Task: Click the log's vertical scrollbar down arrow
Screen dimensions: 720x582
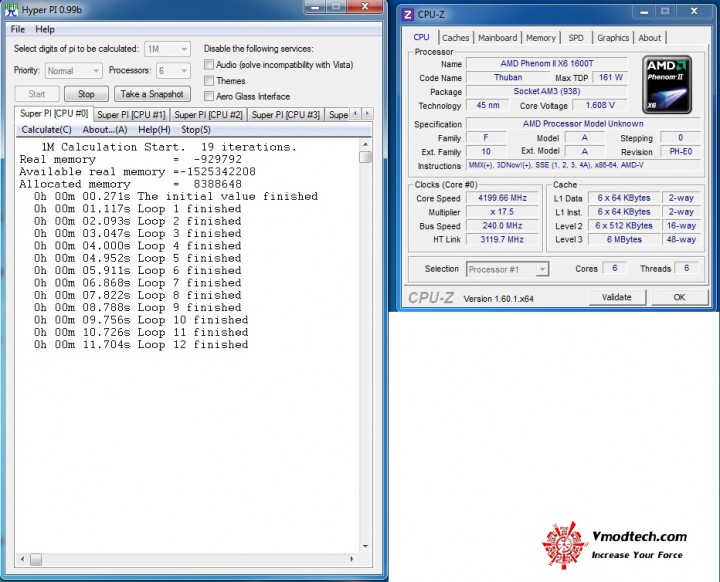Action: click(366, 546)
